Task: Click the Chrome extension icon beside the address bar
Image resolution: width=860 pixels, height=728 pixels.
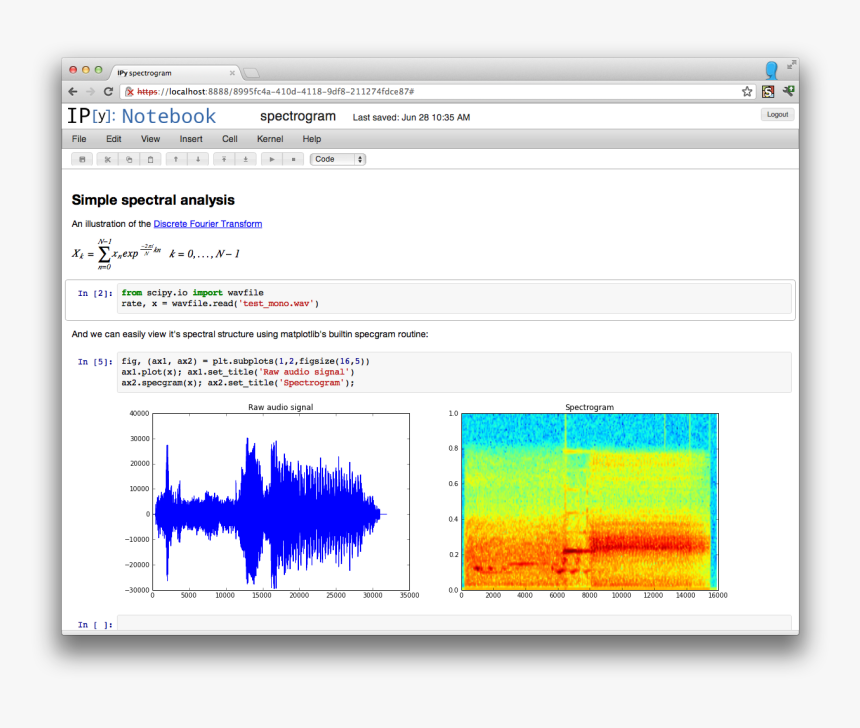Action: coord(767,90)
